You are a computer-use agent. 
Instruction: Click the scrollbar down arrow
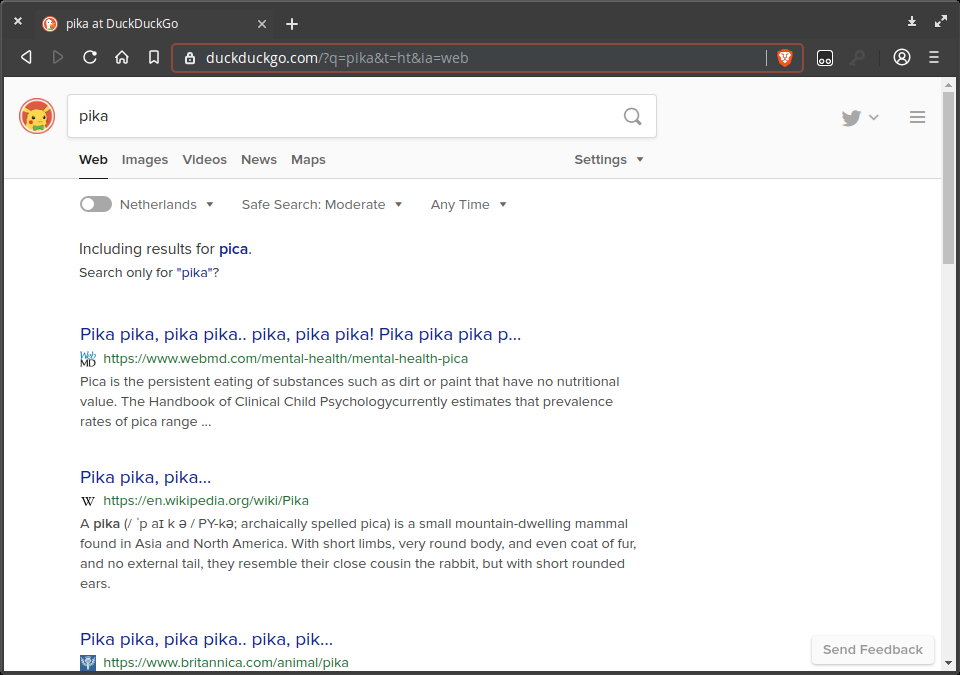[x=948, y=663]
